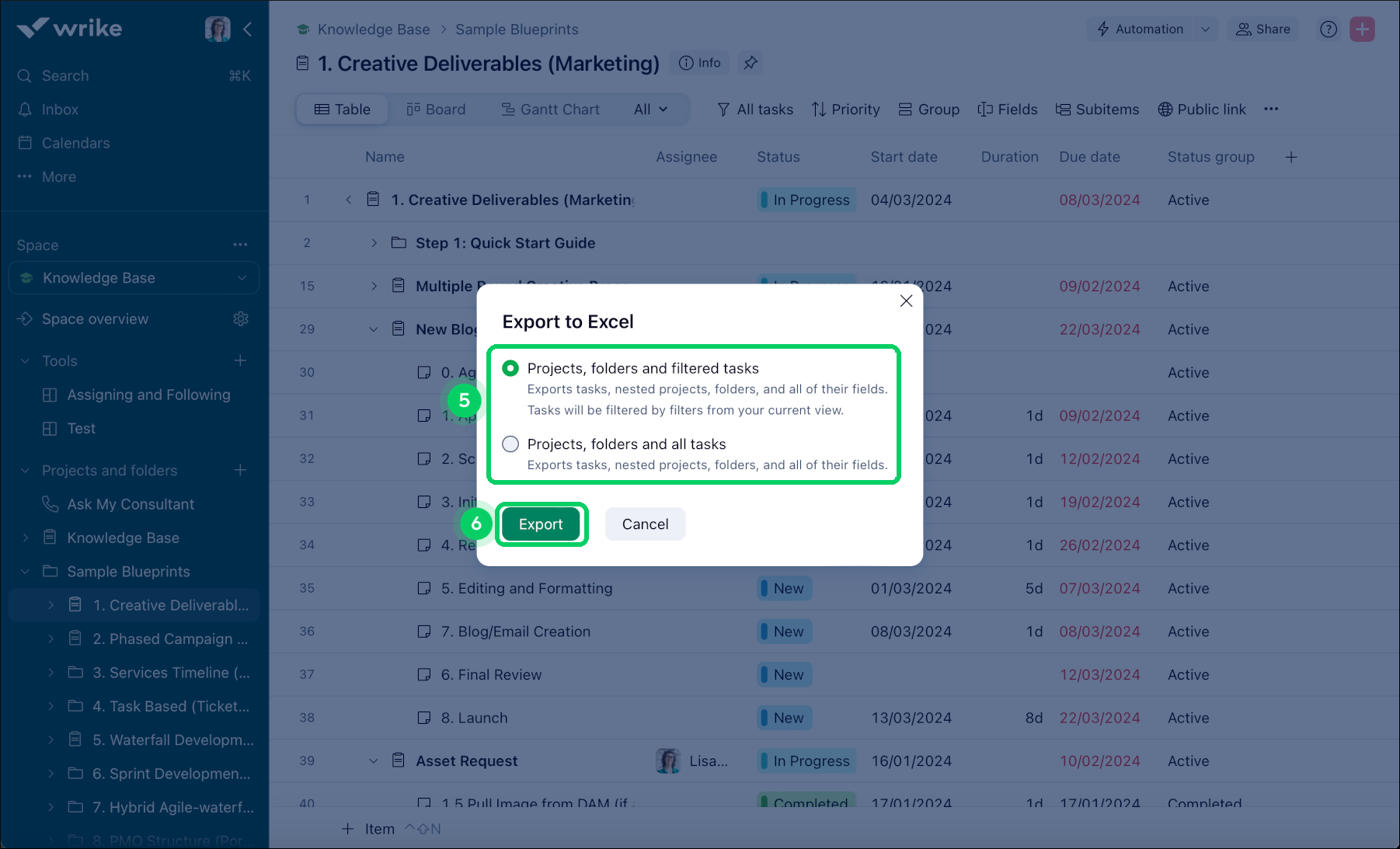1400x849 pixels.
Task: Tick the checkbox for 8. Launch task
Action: [x=424, y=718]
